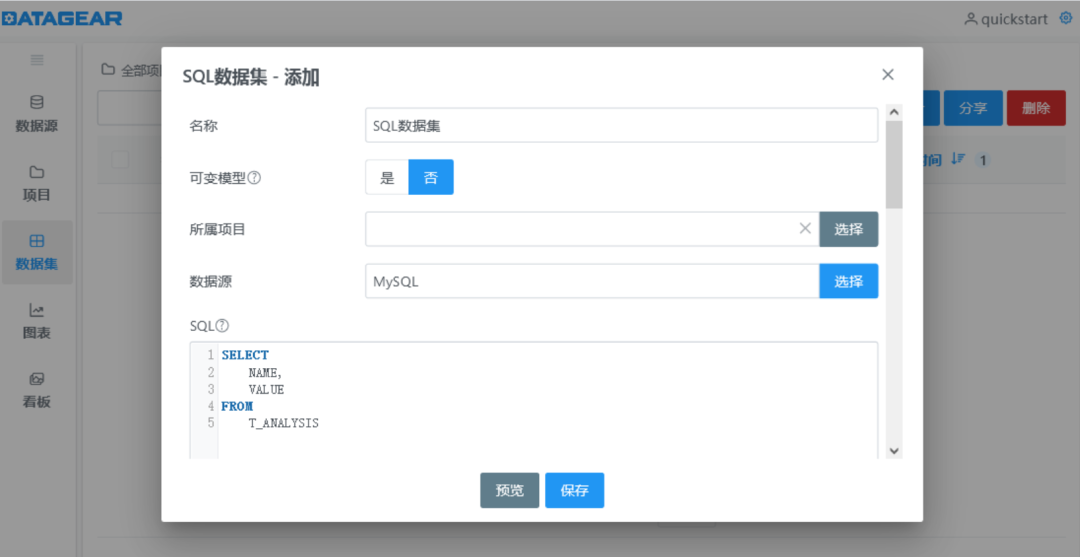Clear the 所属项目 field with X icon
The width and height of the screenshot is (1080, 557).
pyautogui.click(x=805, y=229)
